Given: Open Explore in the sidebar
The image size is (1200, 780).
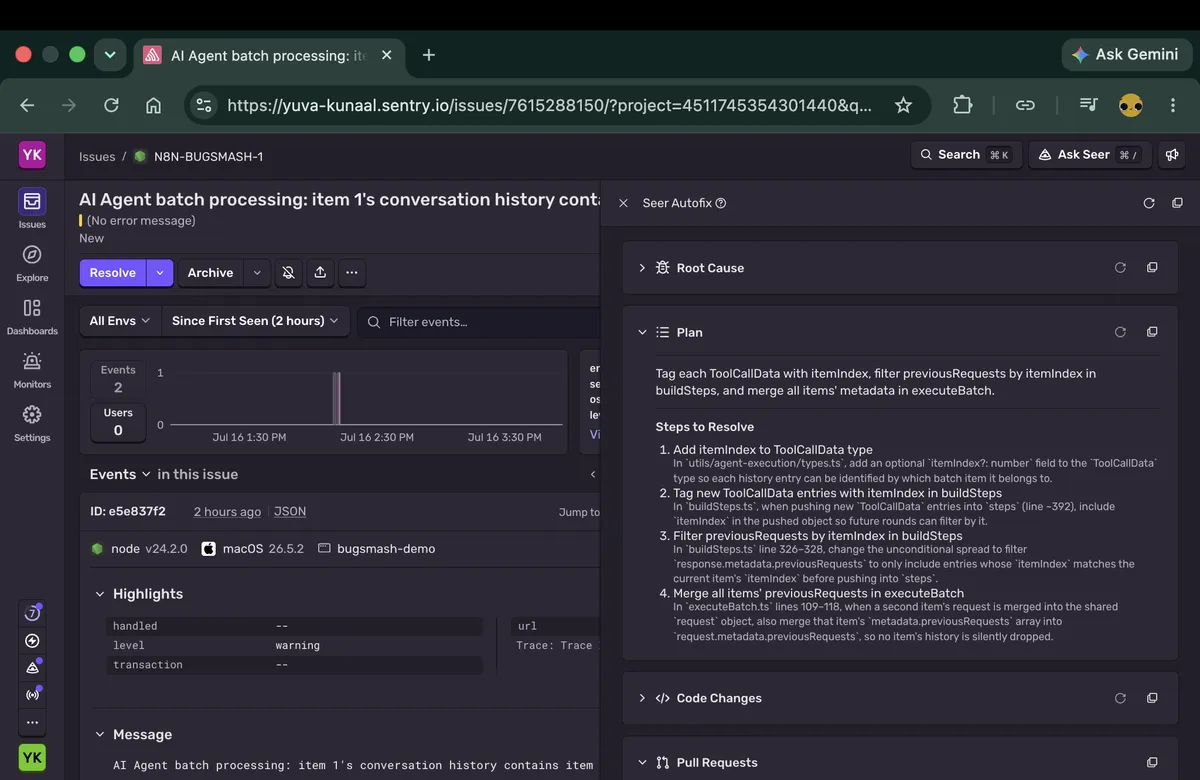Looking at the screenshot, I should point(32,263).
